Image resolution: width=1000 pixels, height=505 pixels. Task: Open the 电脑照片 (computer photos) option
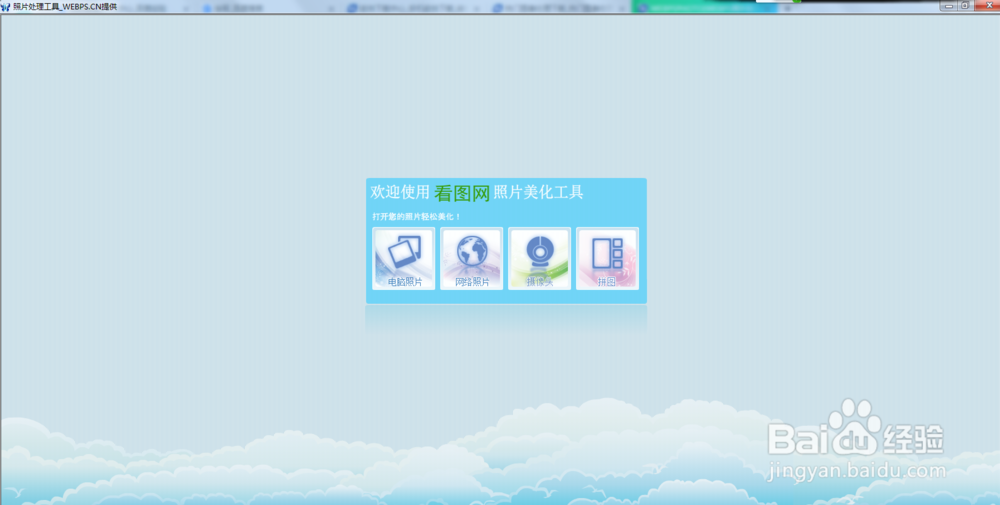tap(404, 259)
